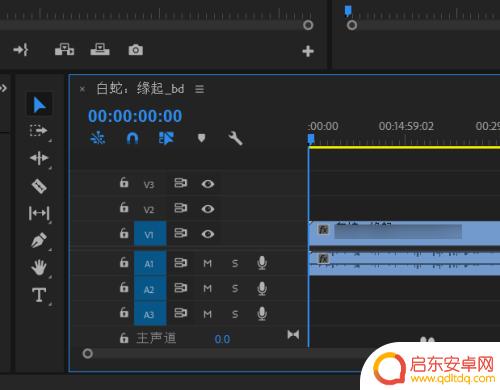Select the Track Select Forward tool
This screenshot has width=500, height=390.
pyautogui.click(x=38, y=131)
